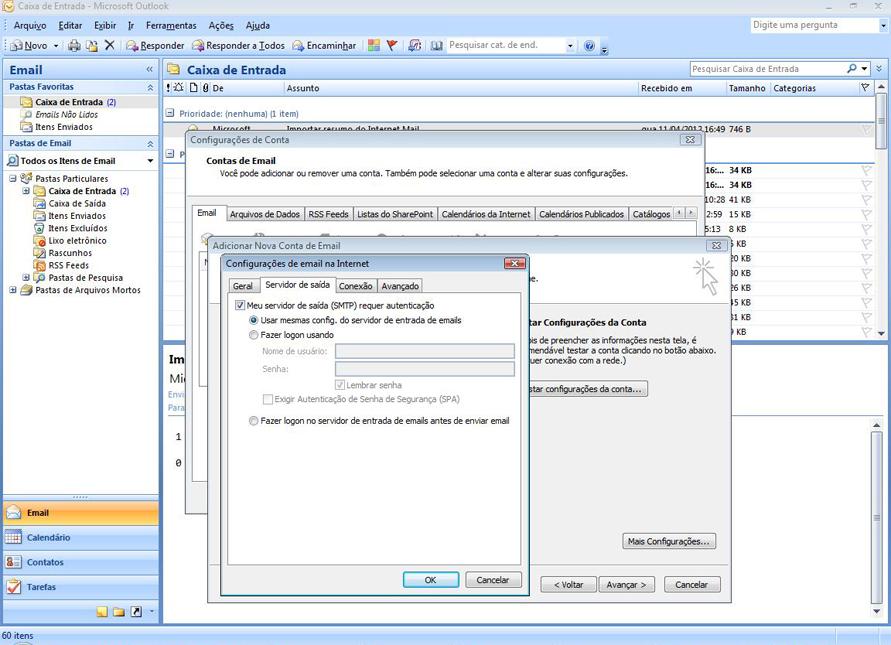Viewport: 891px width, 645px height.
Task: Select 'Usar mesmas config. do servidor' radio
Action: [253, 320]
